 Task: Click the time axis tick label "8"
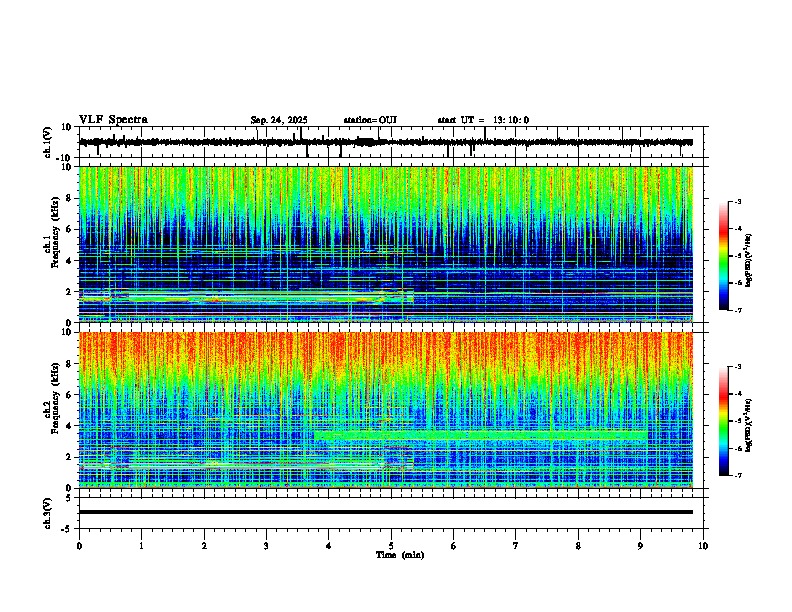(578, 546)
